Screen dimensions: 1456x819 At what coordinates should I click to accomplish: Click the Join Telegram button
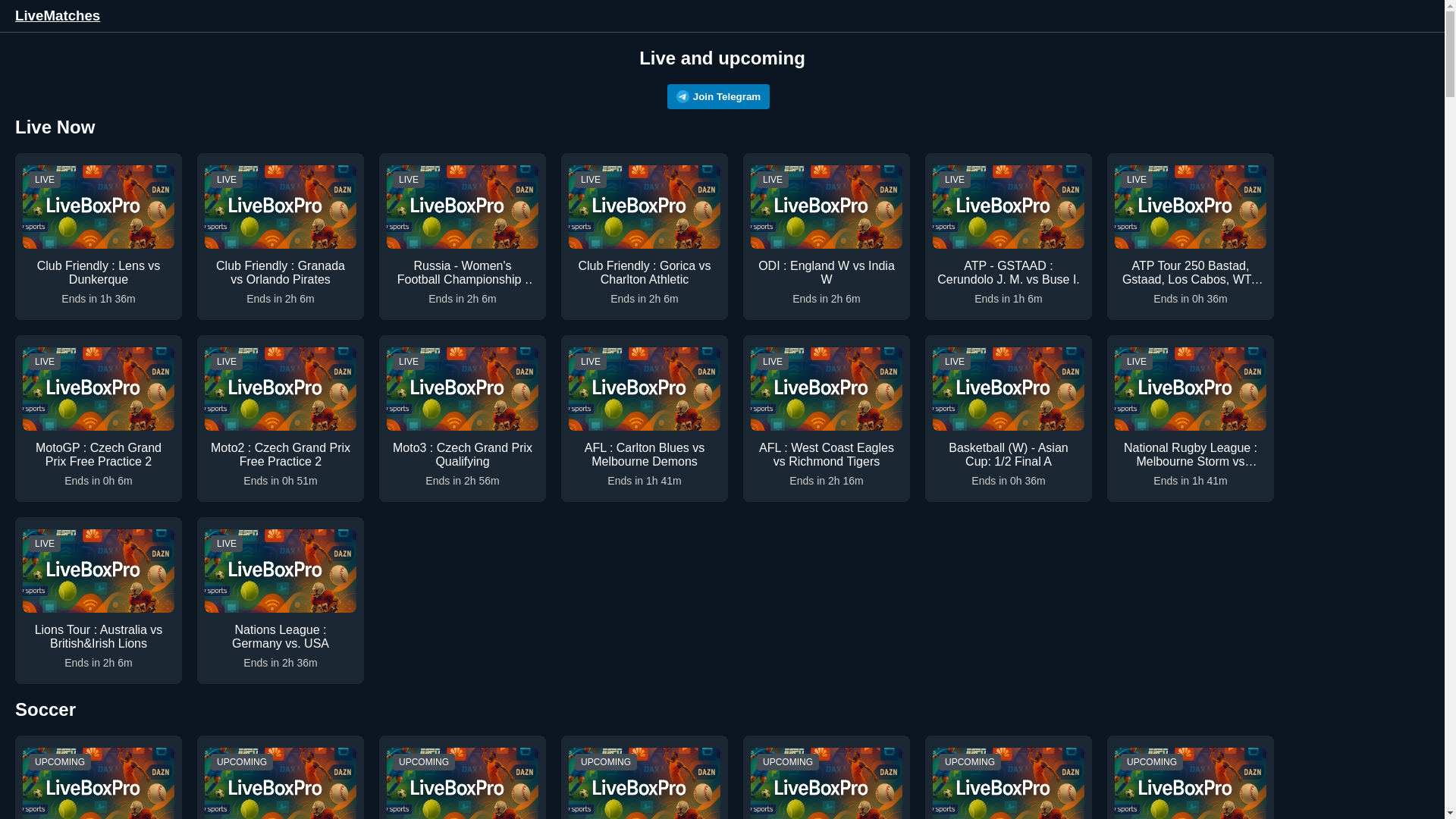(x=718, y=96)
